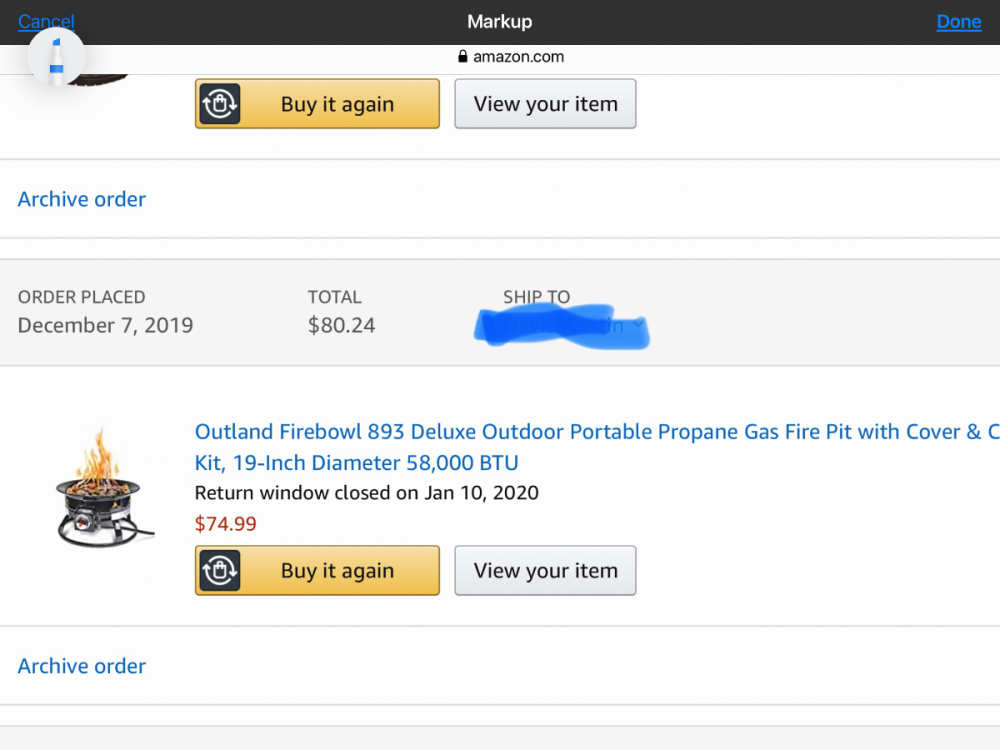Archive the order above the December 7 order
1000x750 pixels.
pyautogui.click(x=82, y=199)
